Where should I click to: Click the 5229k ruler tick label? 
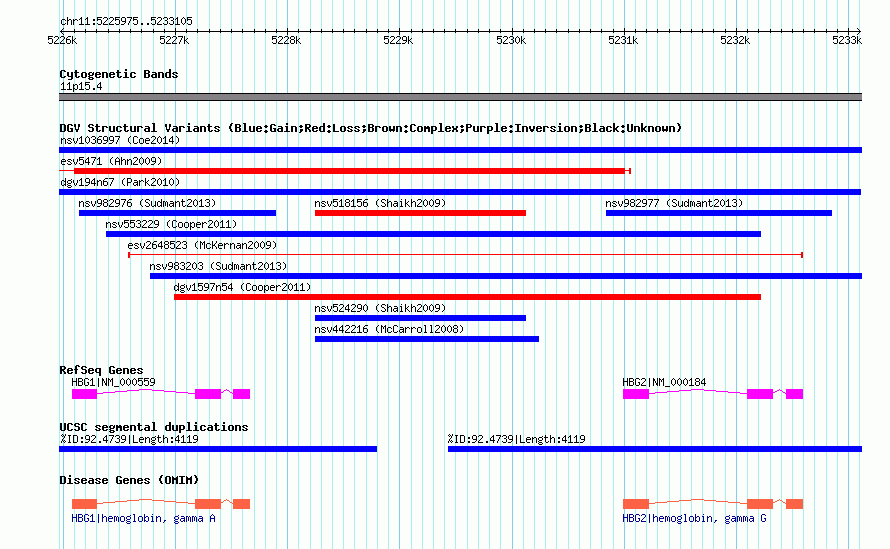pyautogui.click(x=398, y=40)
